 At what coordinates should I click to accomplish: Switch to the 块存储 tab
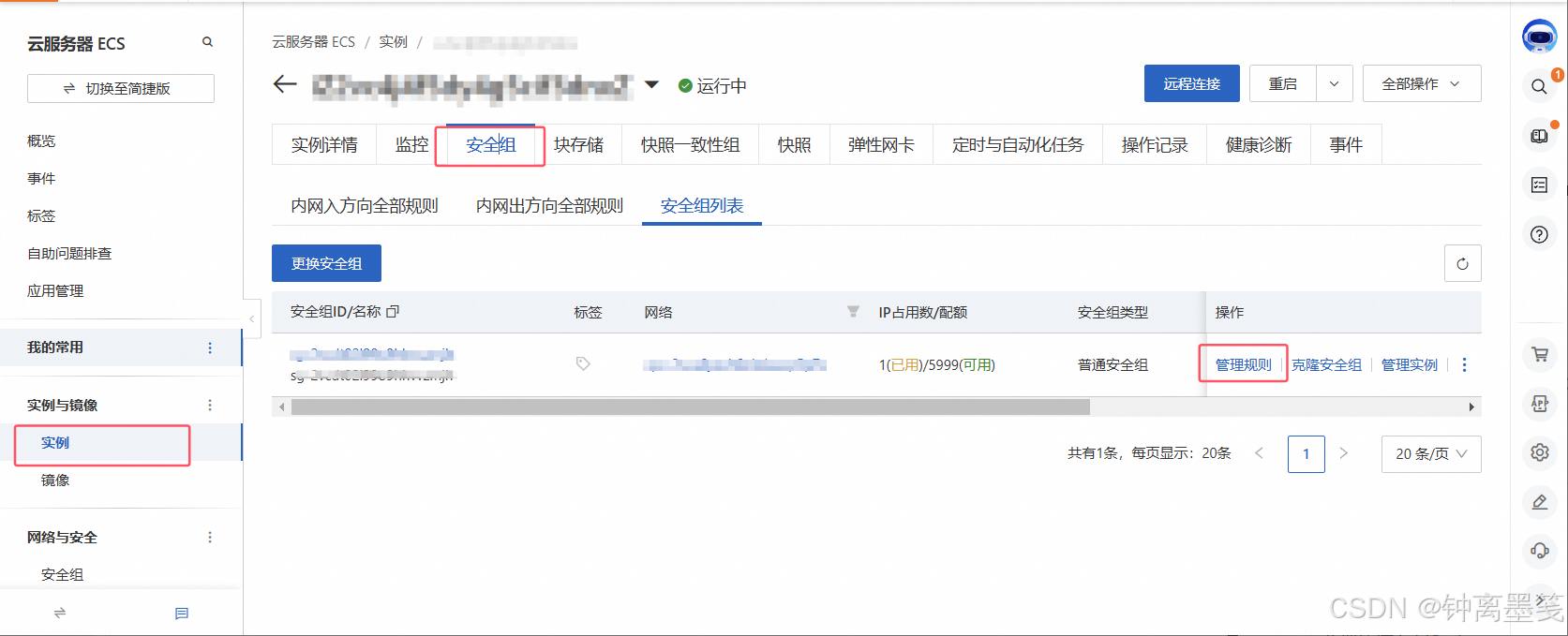578,145
